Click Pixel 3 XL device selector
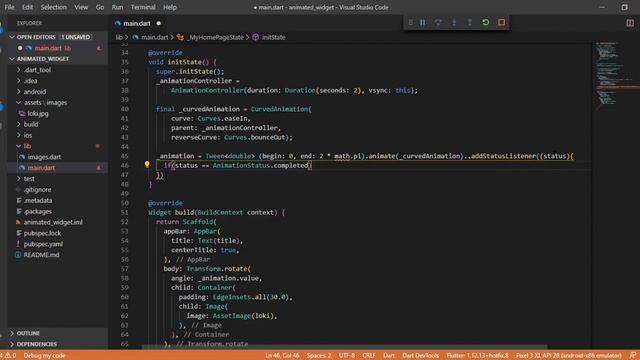The width and height of the screenshot is (640, 360). (569, 356)
